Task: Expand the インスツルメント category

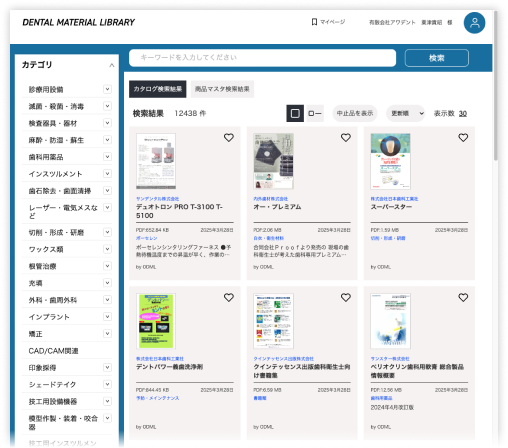Action: click(x=107, y=174)
